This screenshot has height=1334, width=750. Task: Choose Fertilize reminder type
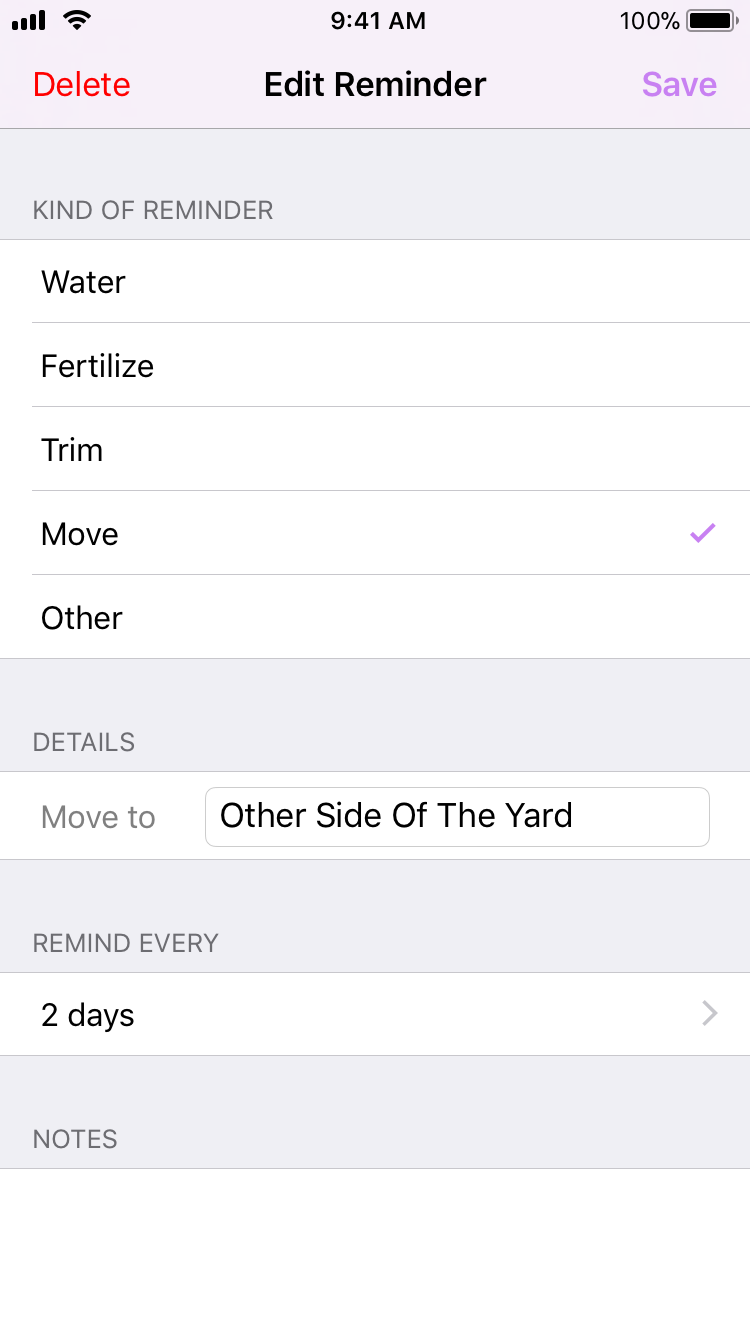[375, 366]
